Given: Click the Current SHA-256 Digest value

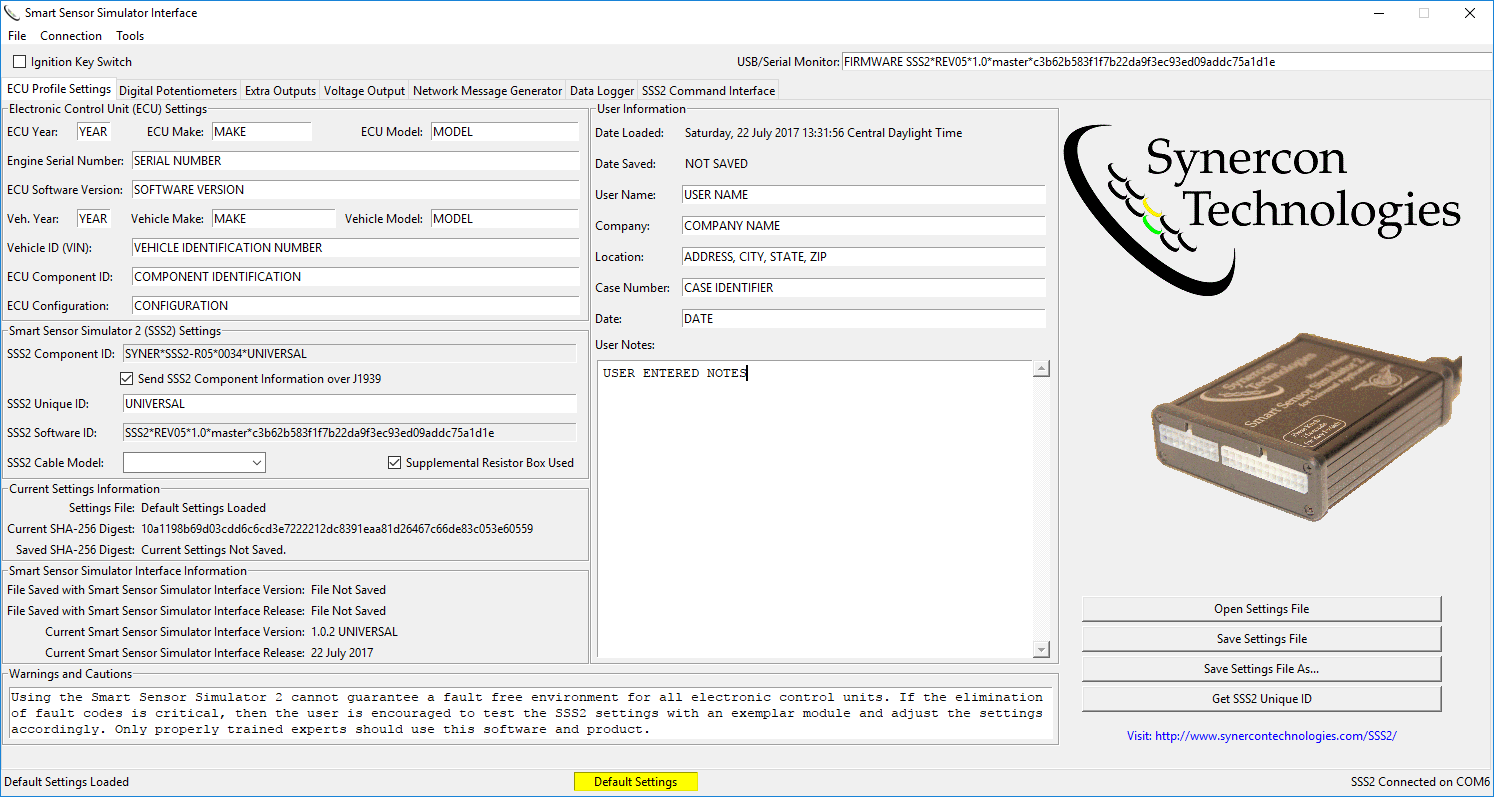Looking at the screenshot, I should pyautogui.click(x=337, y=529).
